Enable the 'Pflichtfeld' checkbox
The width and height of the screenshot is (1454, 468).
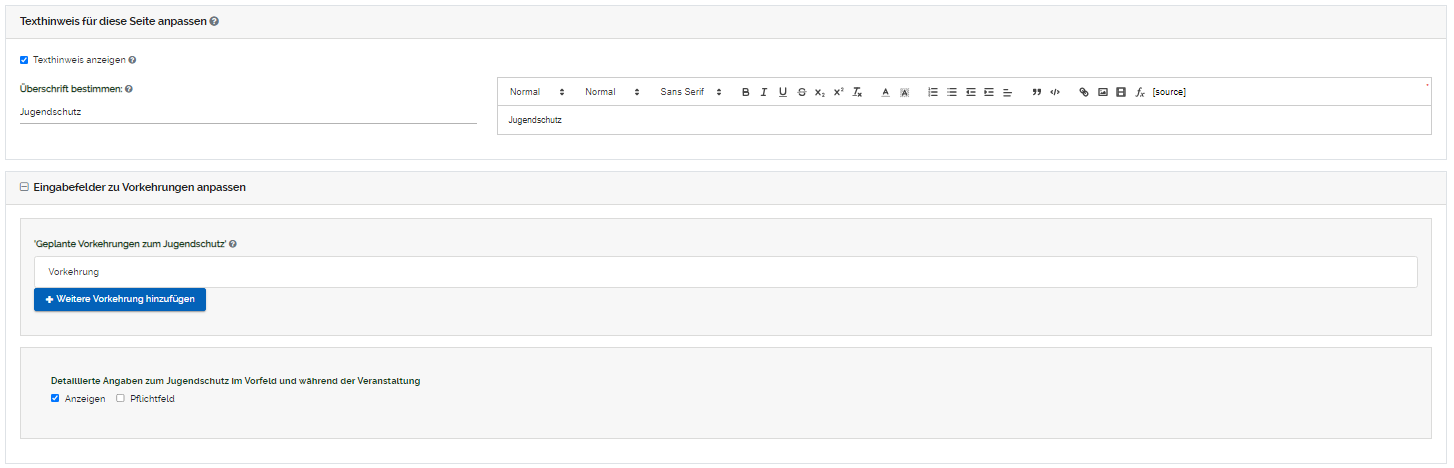click(120, 399)
